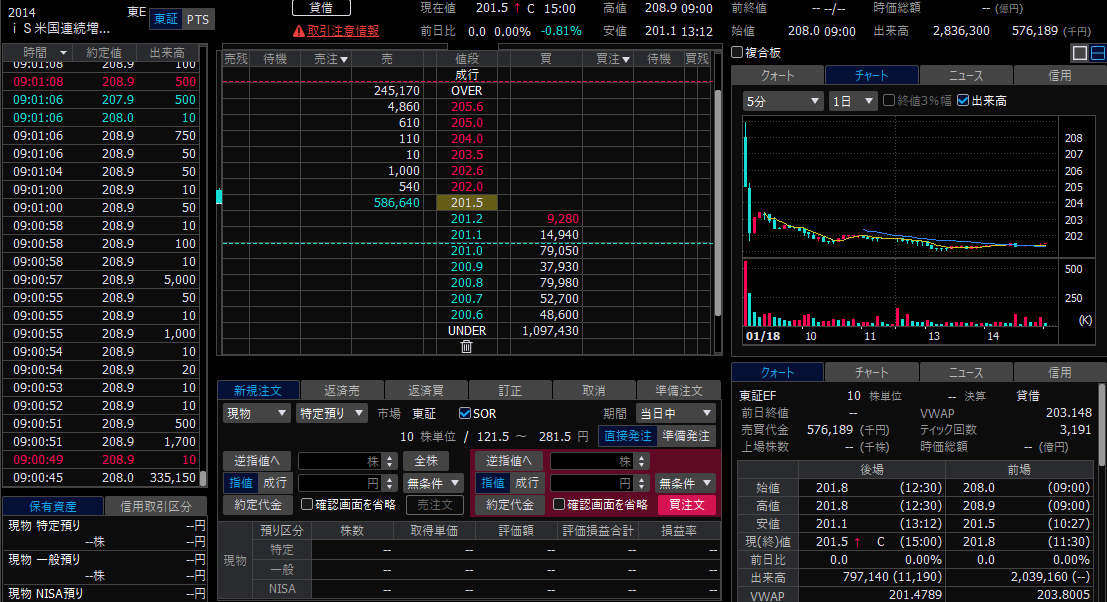Image resolution: width=1107 pixels, height=602 pixels.
Task: Click the sort arrow in 時間 column header
Action: point(63,53)
